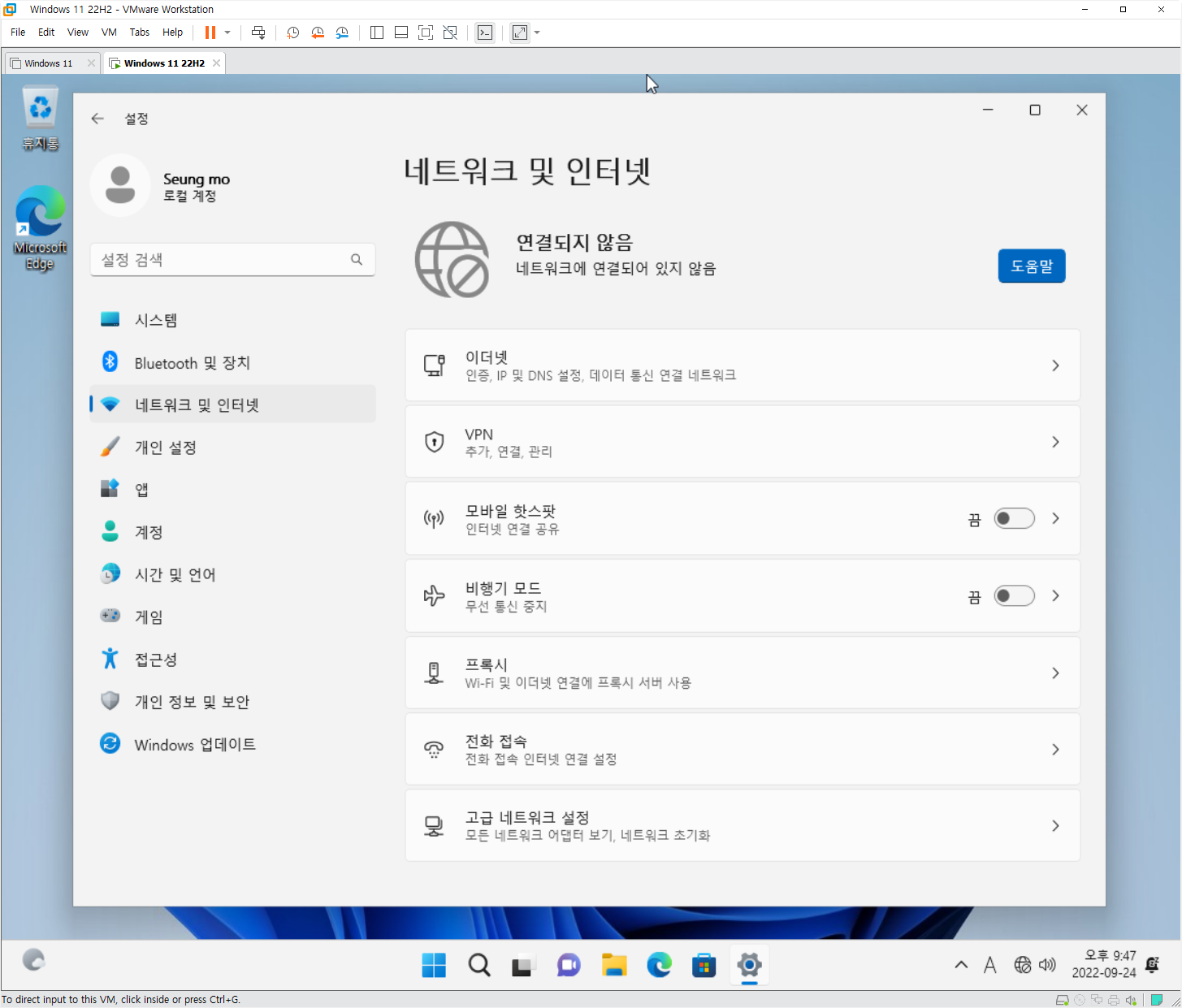Open the File menu in VMware
Screen dimensions: 1182x1008
tap(18, 32)
